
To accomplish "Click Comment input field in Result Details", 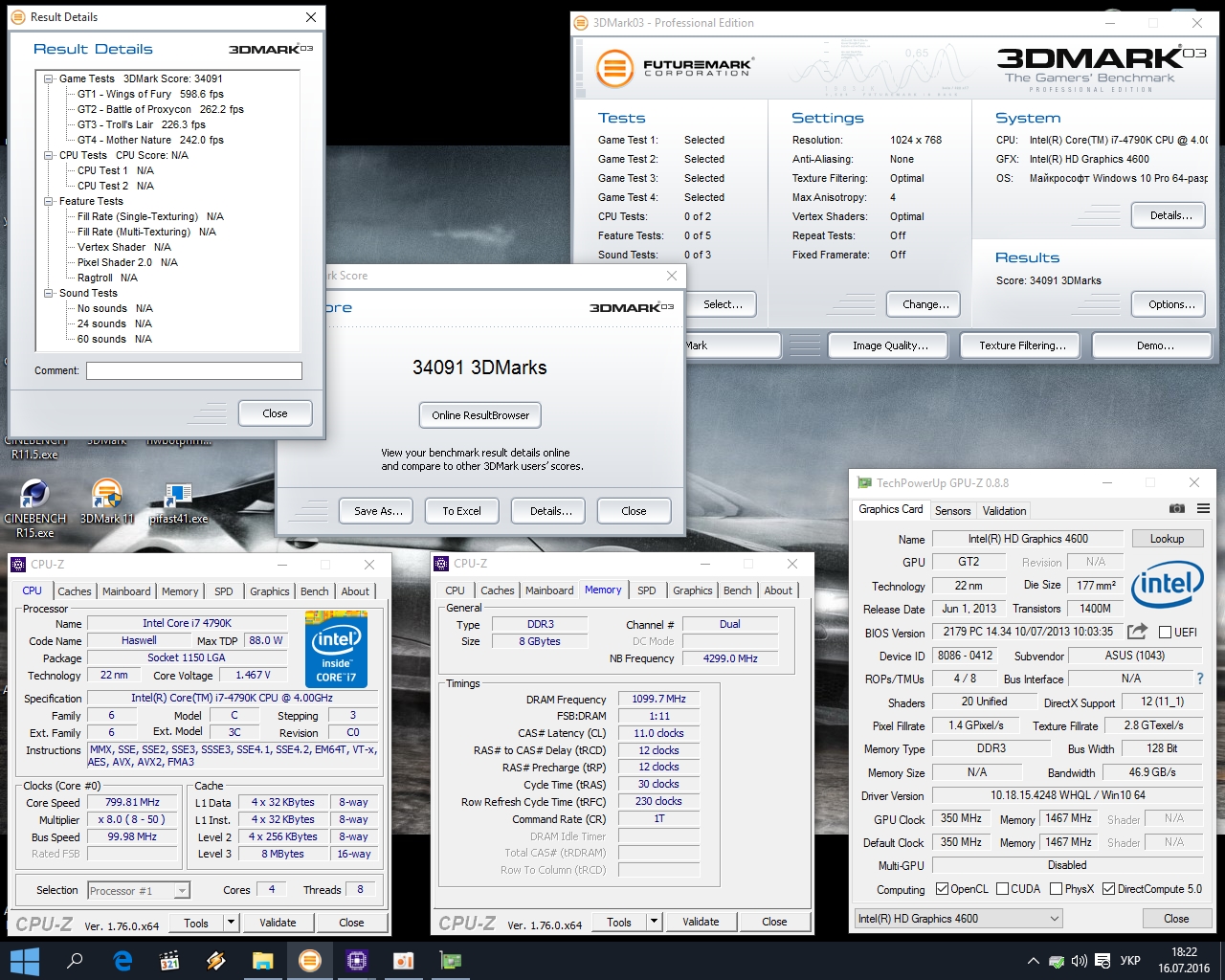I will click(x=194, y=370).
